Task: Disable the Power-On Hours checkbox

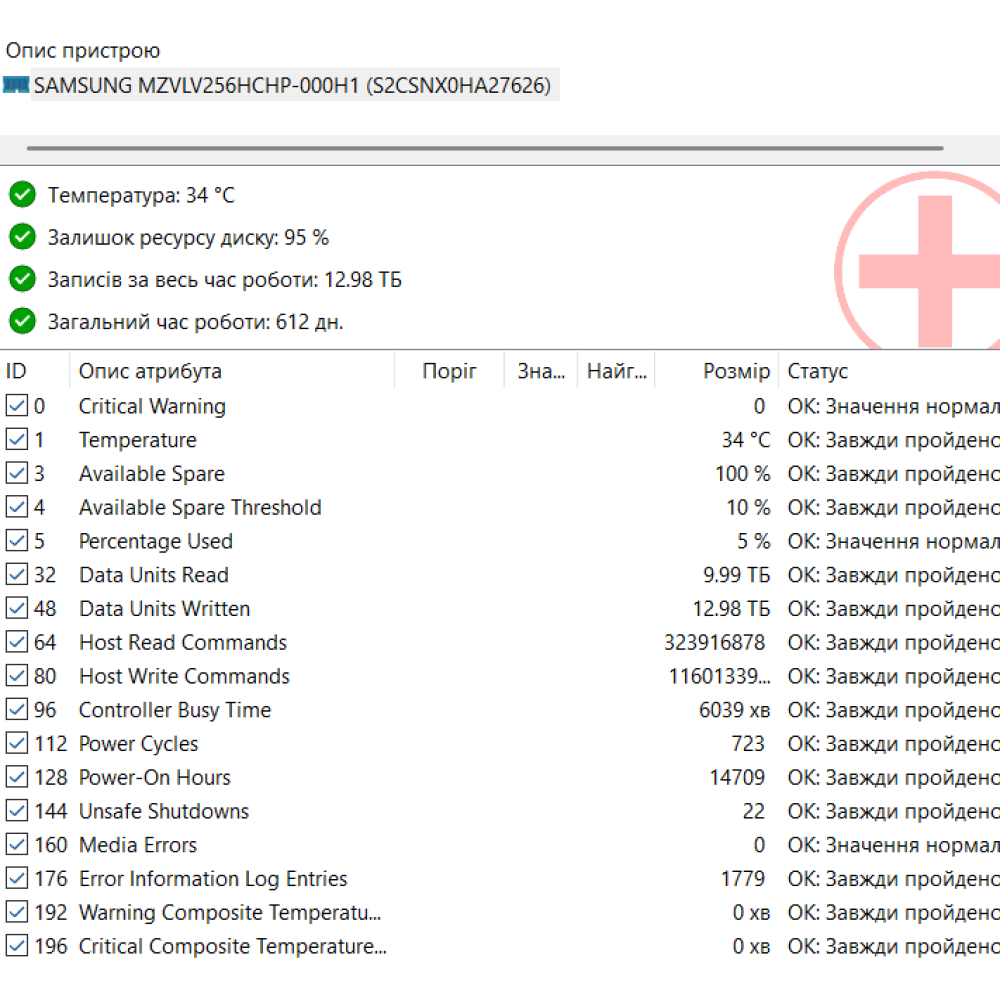Action: tap(17, 777)
